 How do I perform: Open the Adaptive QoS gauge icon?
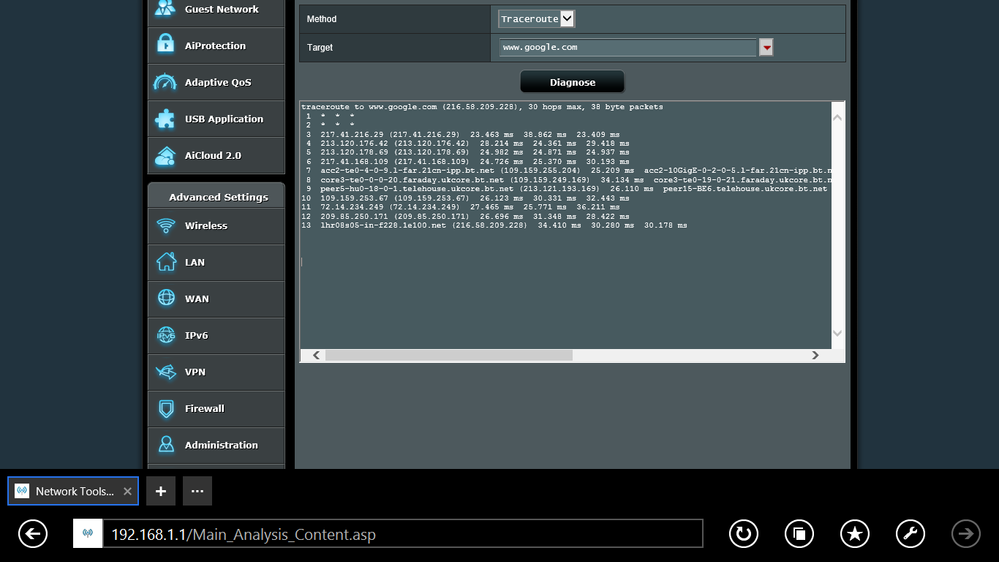click(x=165, y=82)
